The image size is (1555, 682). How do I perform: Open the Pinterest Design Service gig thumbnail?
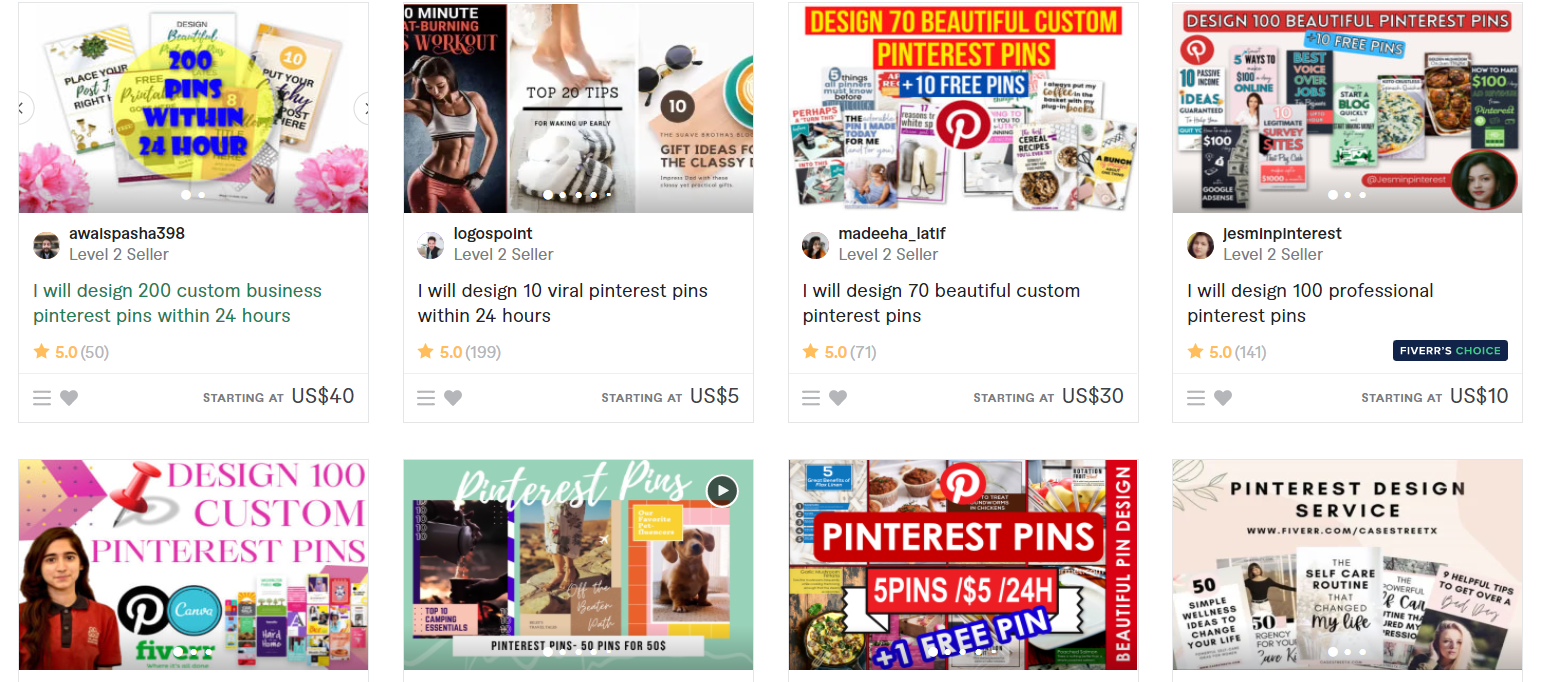pos(1347,565)
